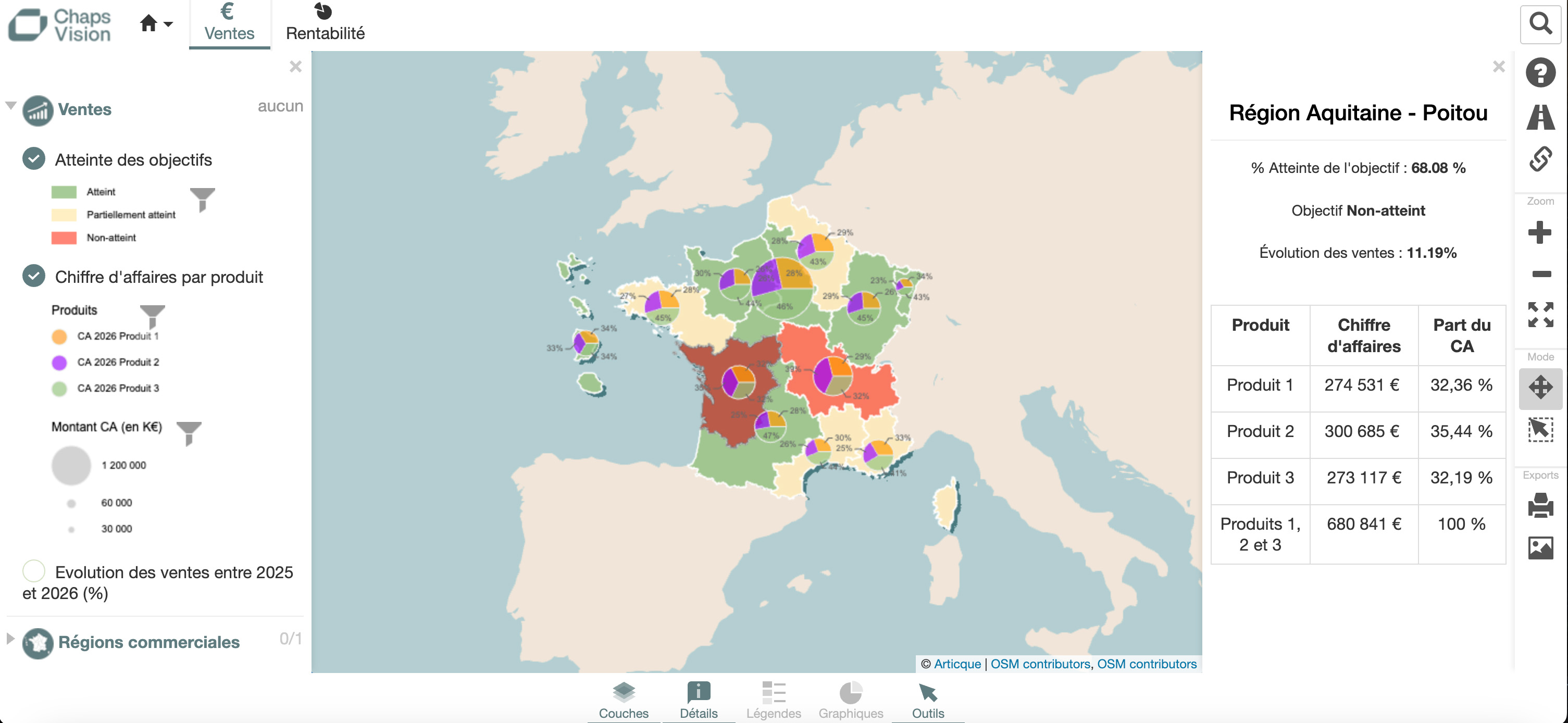Close the right details panel

click(1499, 66)
